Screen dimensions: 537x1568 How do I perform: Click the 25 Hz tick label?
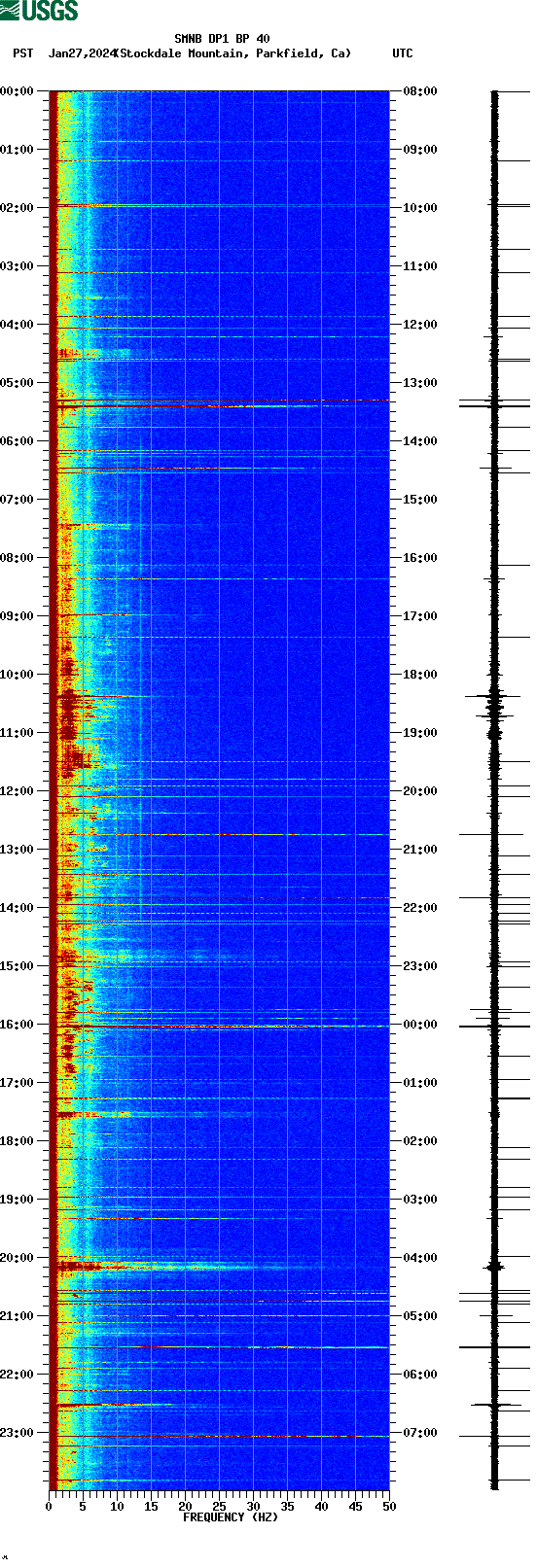[x=219, y=1507]
